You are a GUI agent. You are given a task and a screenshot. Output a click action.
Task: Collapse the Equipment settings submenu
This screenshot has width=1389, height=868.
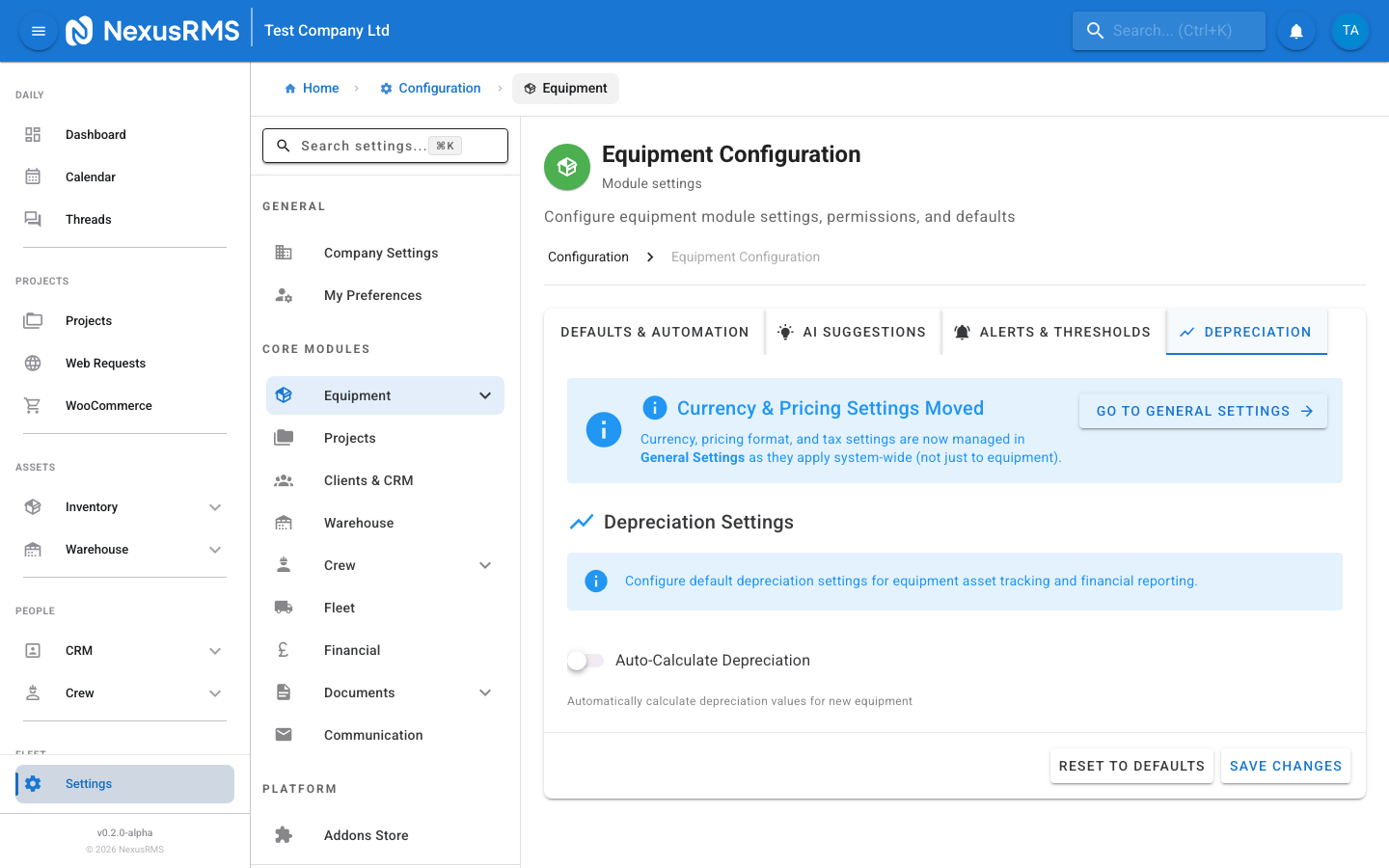485,395
